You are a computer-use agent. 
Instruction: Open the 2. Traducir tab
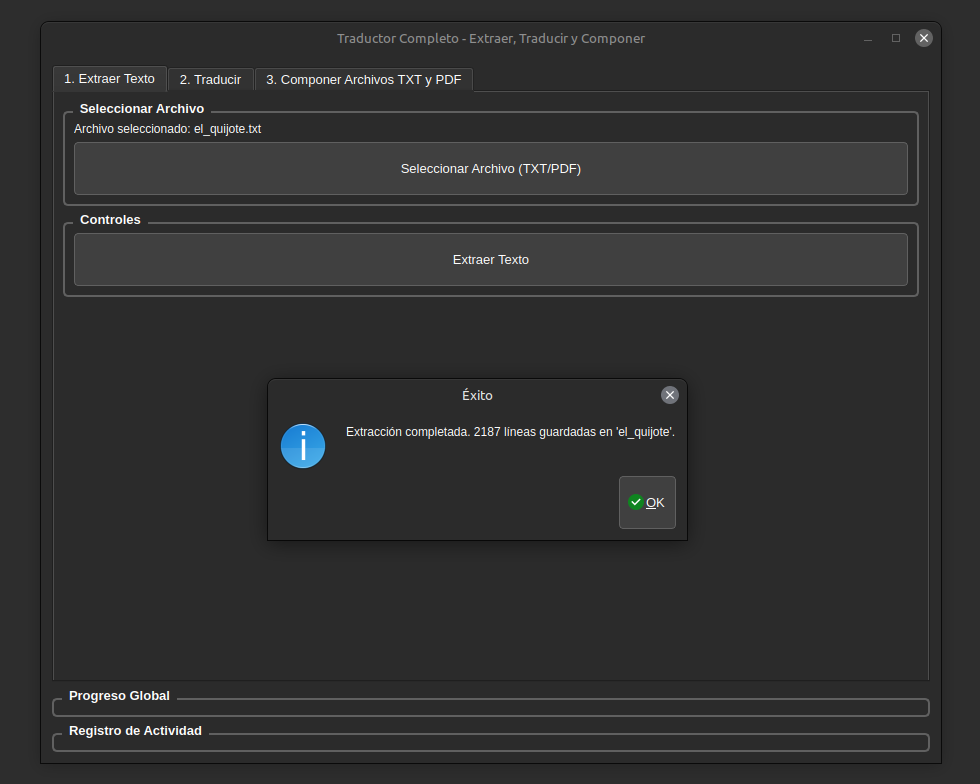[x=210, y=79]
